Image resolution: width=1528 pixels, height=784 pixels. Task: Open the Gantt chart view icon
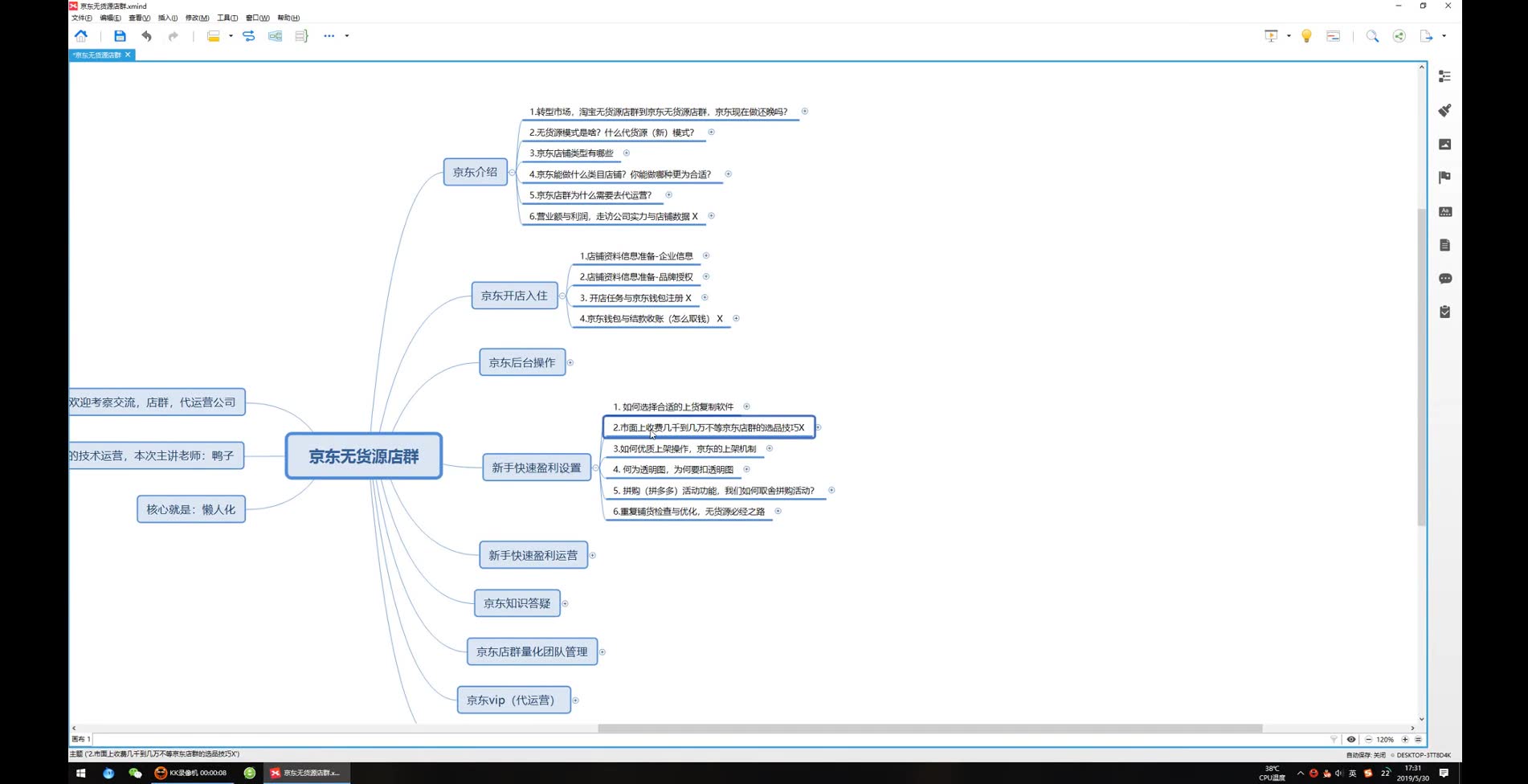(x=1334, y=35)
